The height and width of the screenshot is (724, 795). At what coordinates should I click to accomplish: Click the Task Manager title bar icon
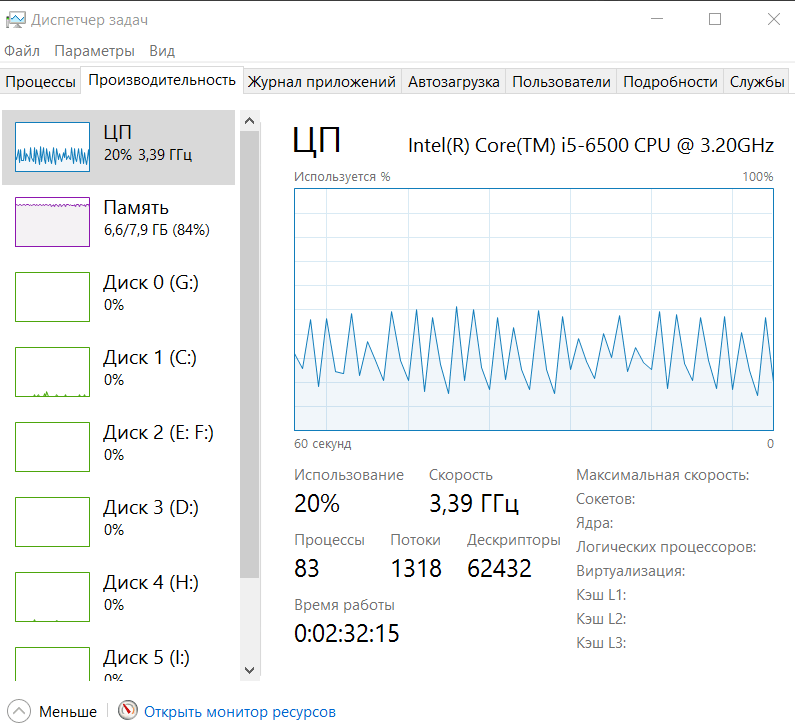[15, 20]
